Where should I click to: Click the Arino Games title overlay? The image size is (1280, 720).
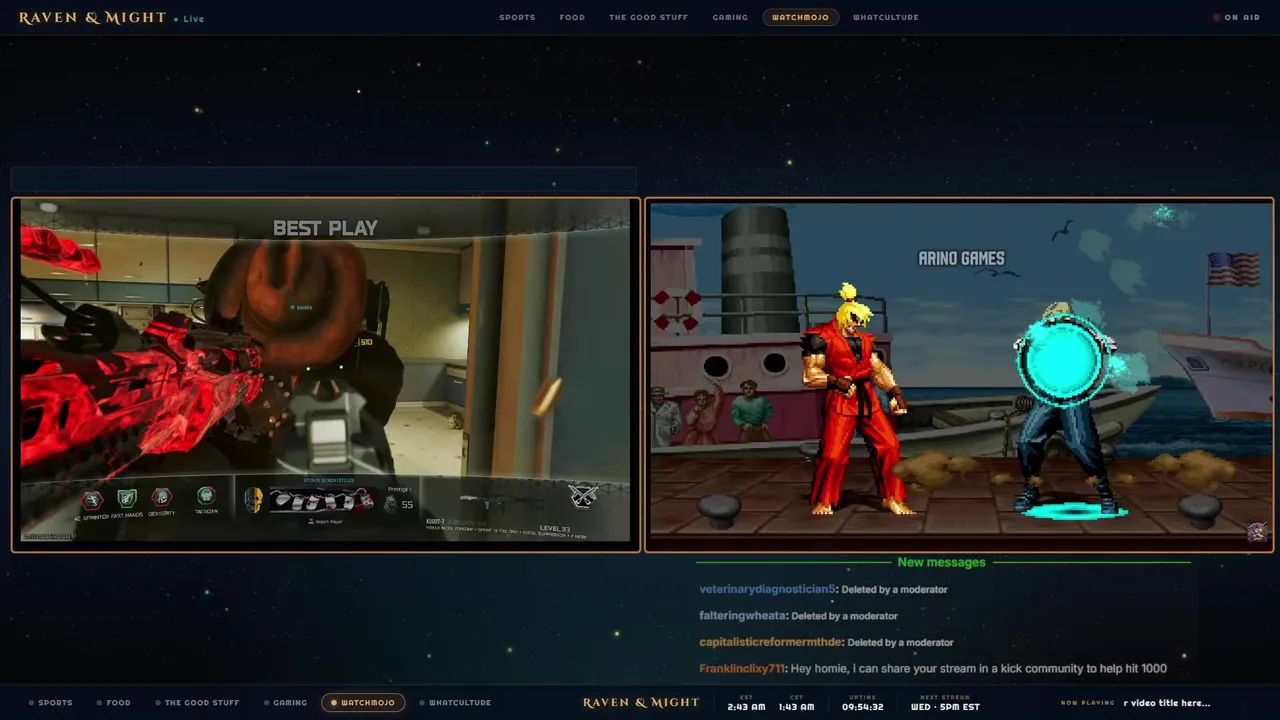[961, 258]
